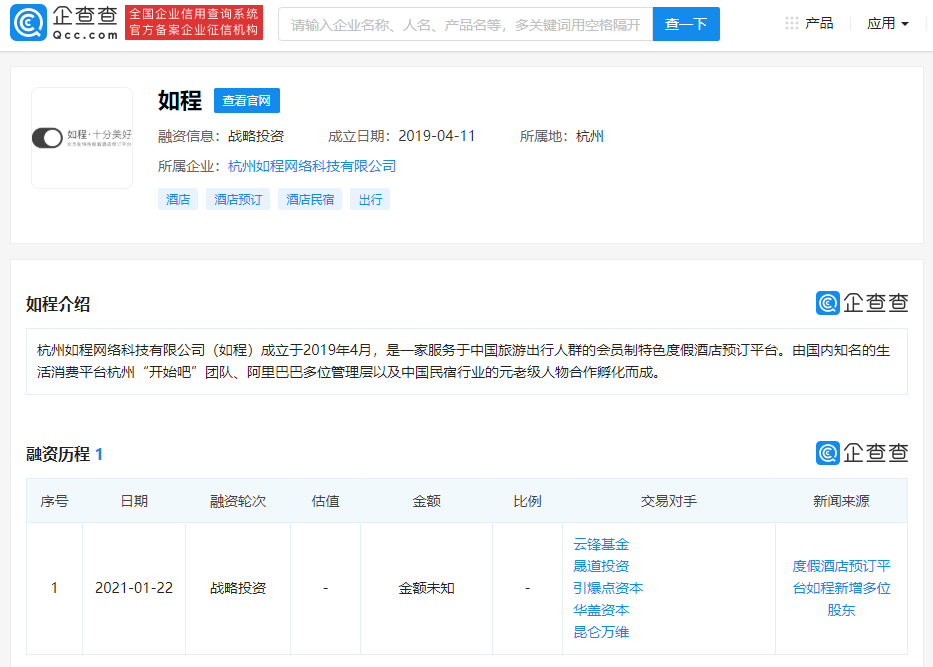Click the 如程介绍 section heading

[x=58, y=304]
